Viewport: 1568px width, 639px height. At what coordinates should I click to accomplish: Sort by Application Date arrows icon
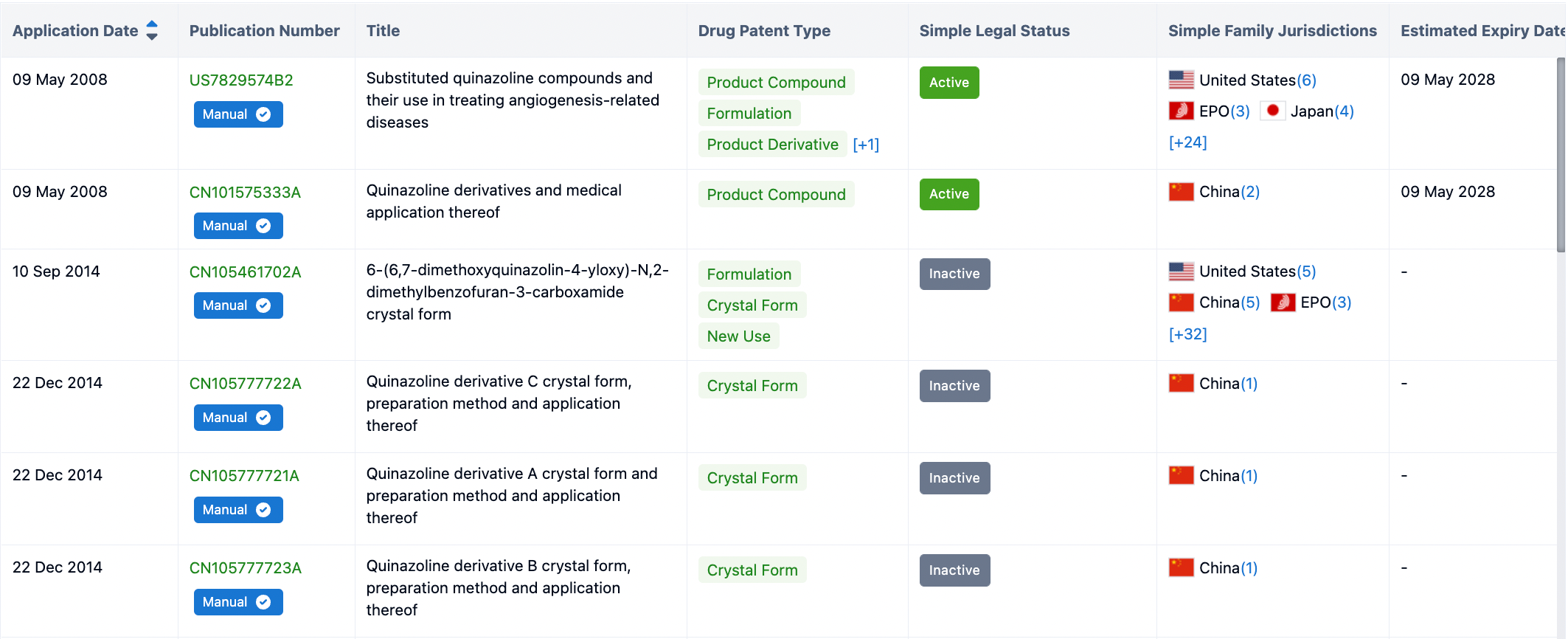152,30
